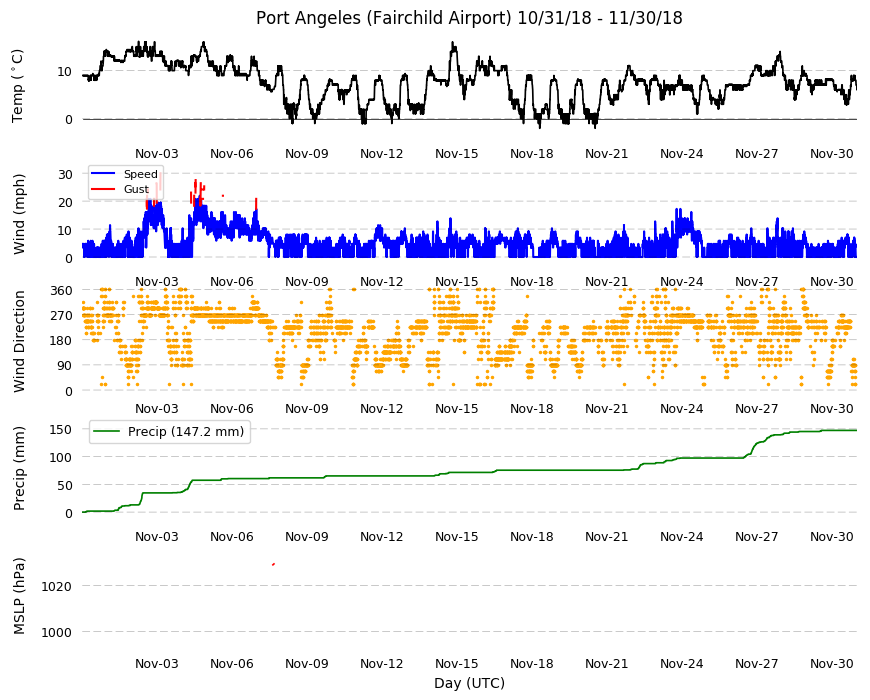
Task: Click the 150 tick on precipitation axis
Action: pyautogui.click(x=61, y=429)
